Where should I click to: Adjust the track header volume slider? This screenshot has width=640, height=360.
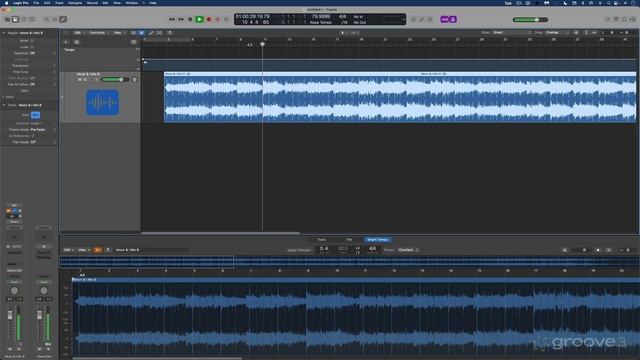tap(115, 80)
